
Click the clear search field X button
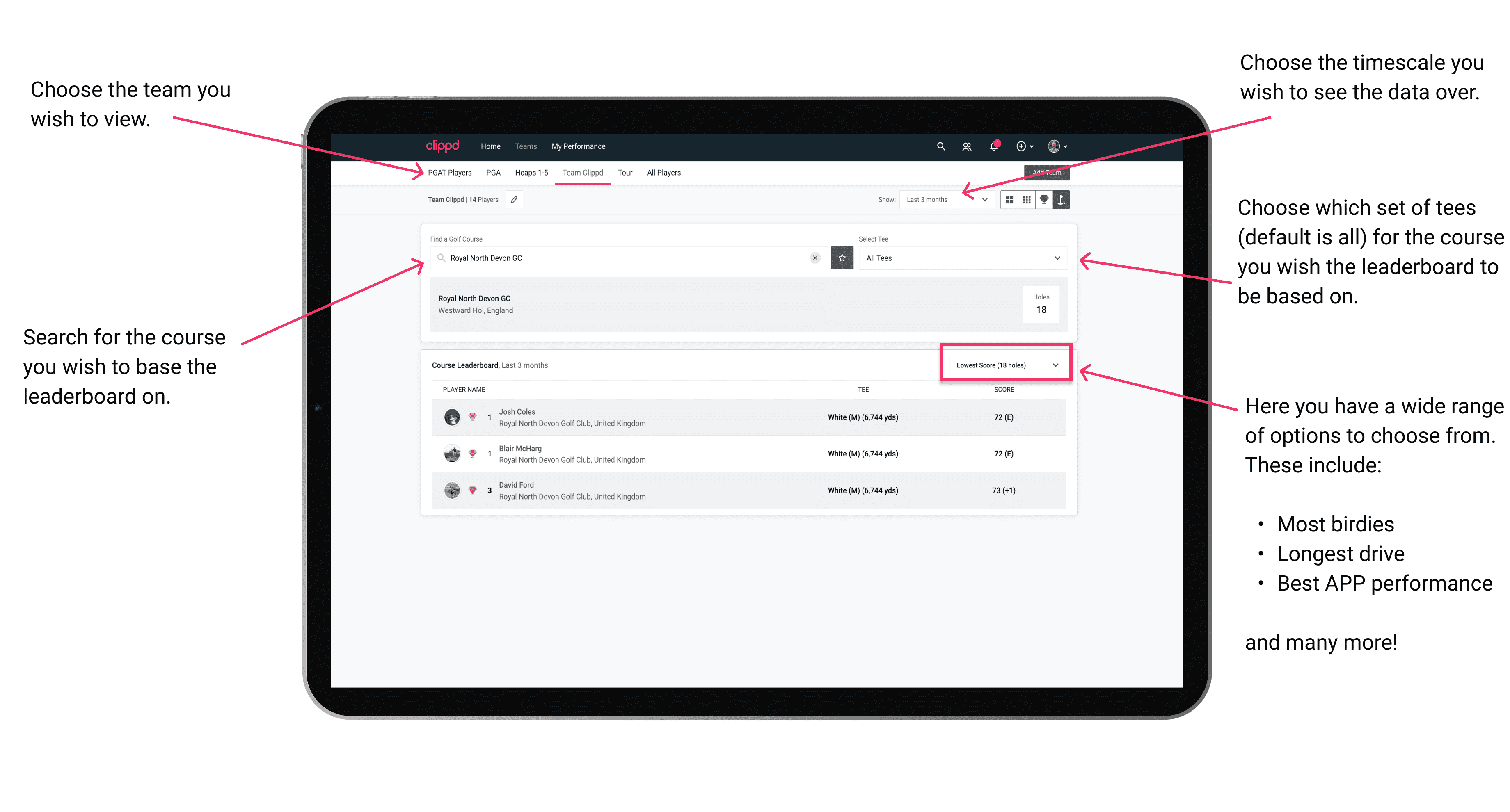tap(816, 259)
